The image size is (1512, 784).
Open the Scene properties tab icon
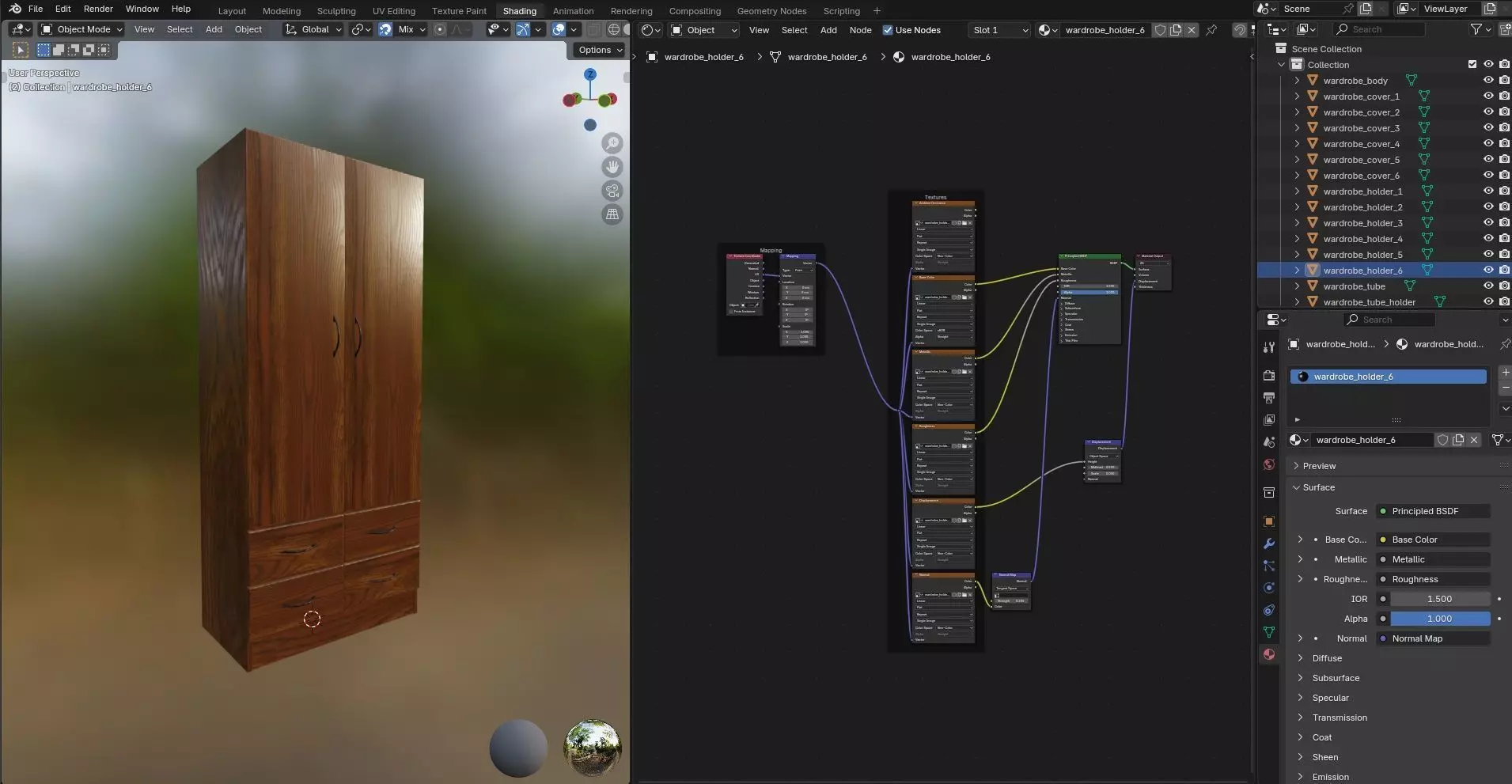pos(1269,442)
